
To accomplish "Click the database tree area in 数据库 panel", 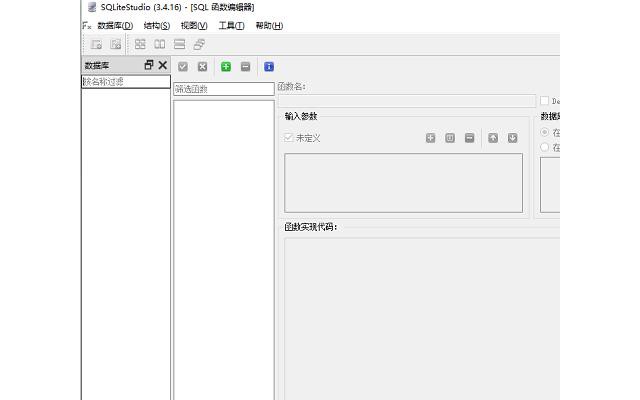I will tap(126, 244).
